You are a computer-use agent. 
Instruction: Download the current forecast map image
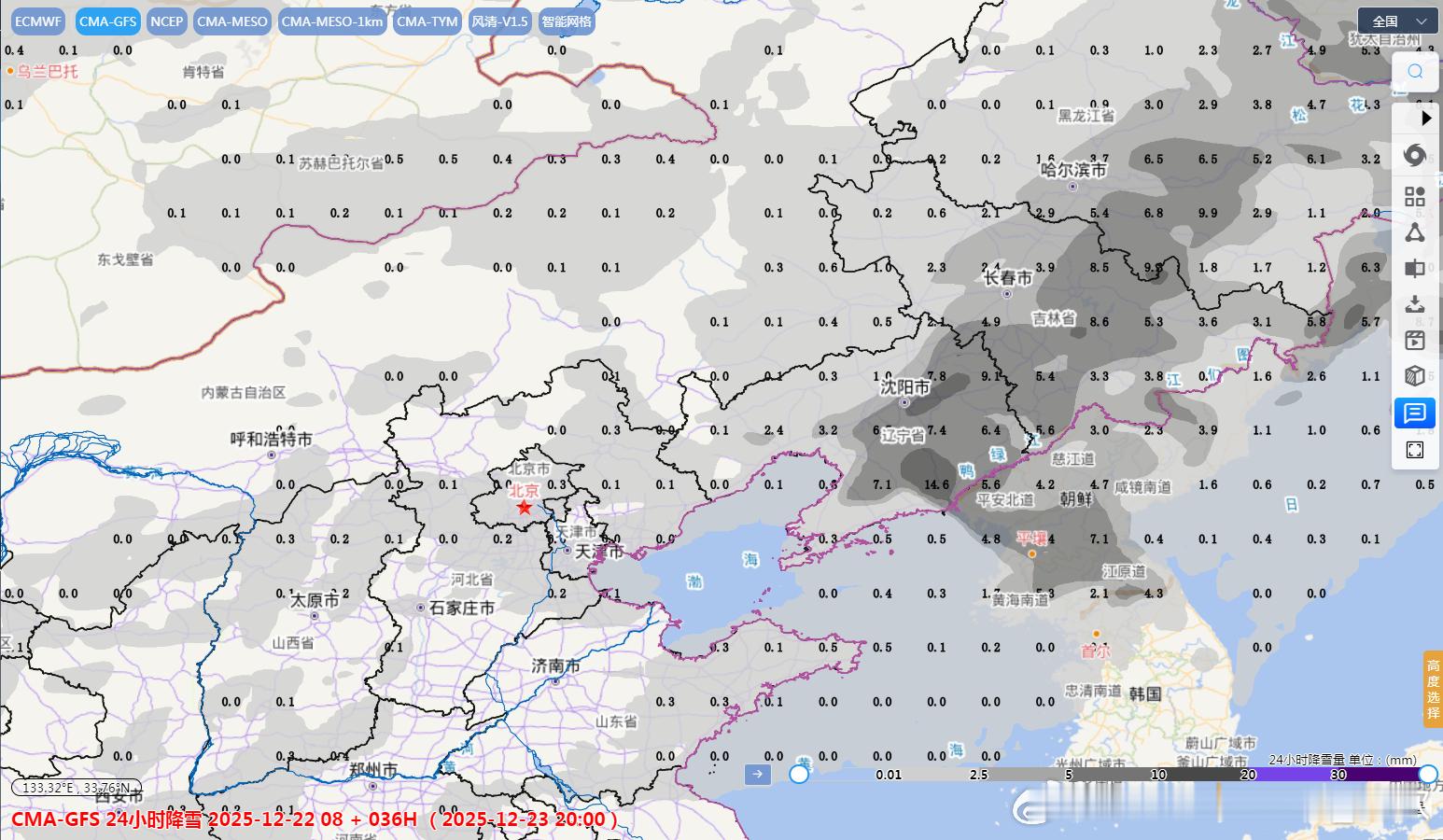pos(1415,304)
